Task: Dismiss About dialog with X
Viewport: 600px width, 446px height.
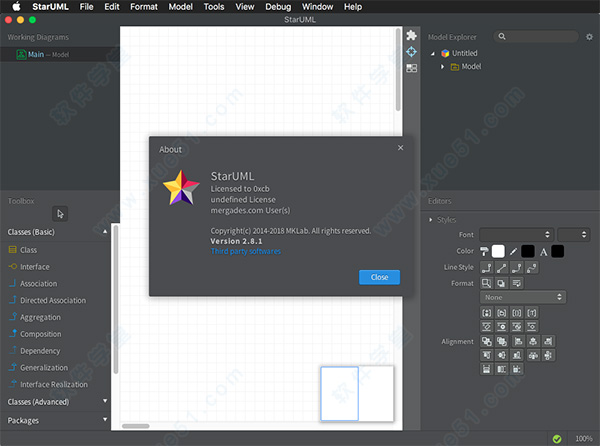Action: pyautogui.click(x=400, y=148)
